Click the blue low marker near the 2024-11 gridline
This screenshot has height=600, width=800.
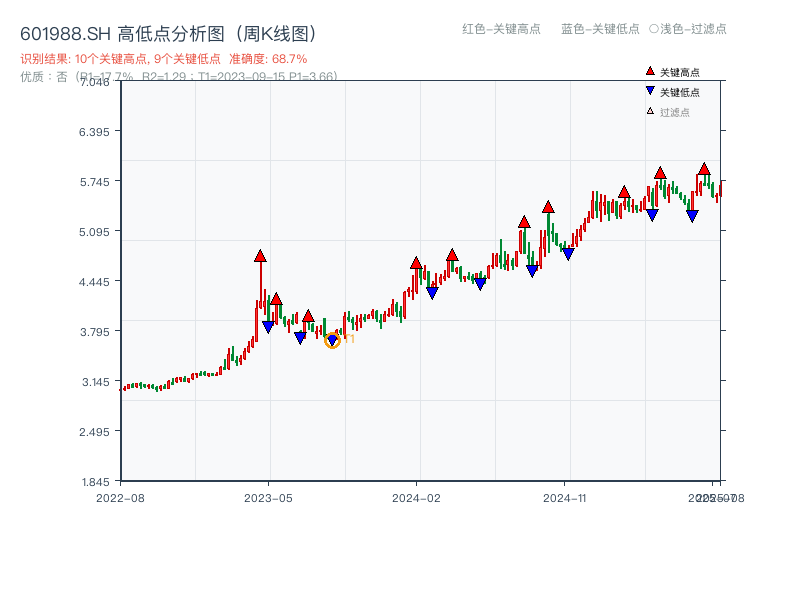coord(568,254)
